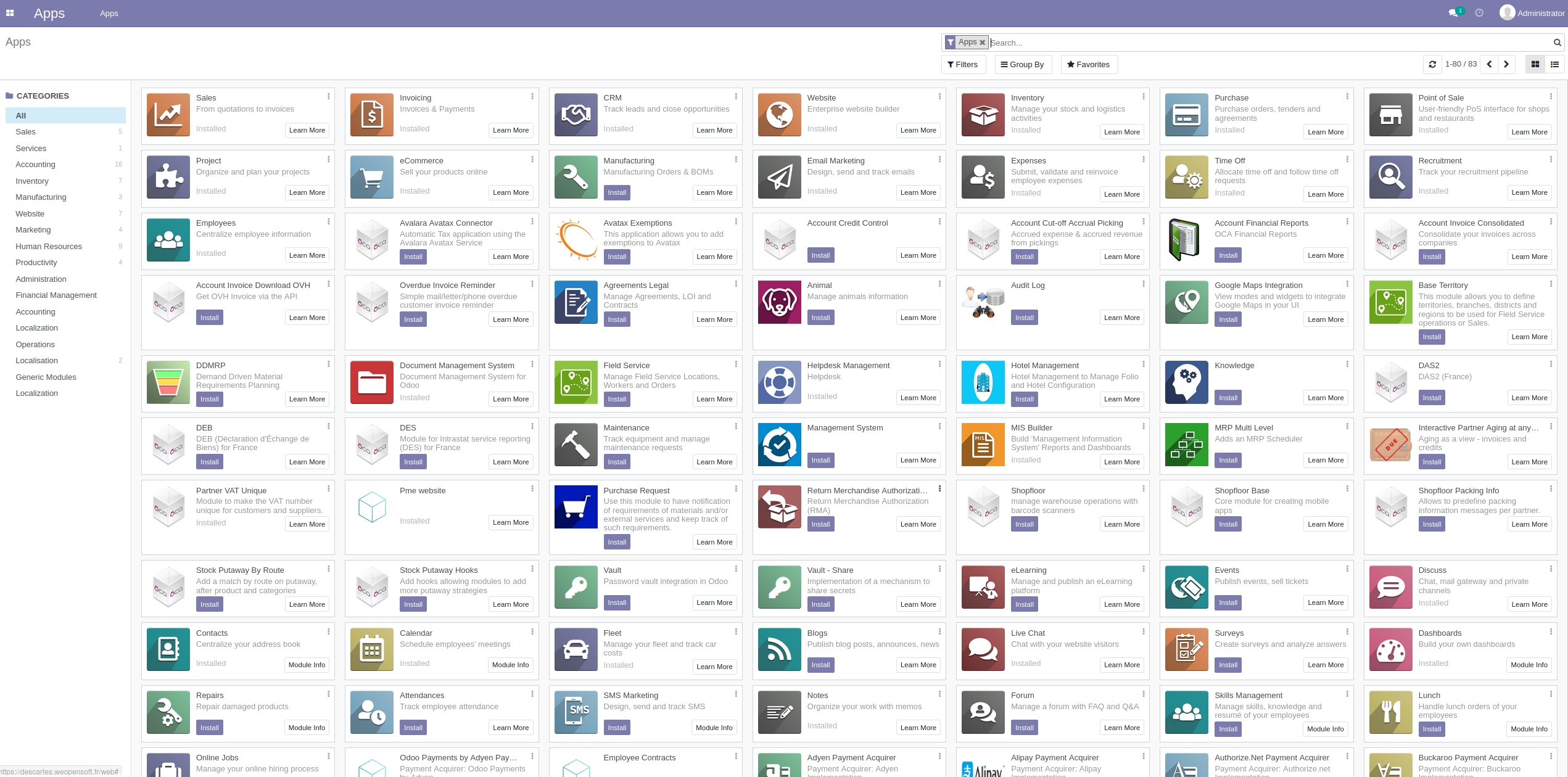Install the Audit Log module
1568x777 pixels.
pyautogui.click(x=1024, y=318)
